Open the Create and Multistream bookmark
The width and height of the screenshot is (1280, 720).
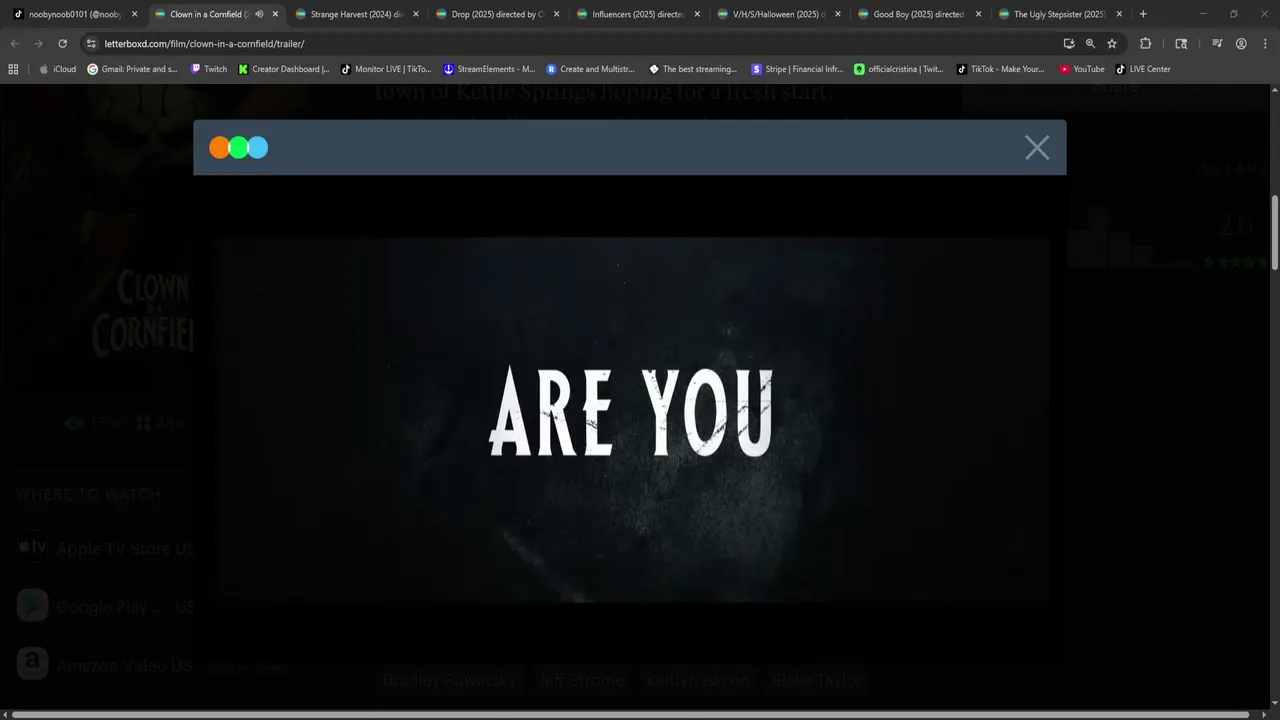point(591,69)
